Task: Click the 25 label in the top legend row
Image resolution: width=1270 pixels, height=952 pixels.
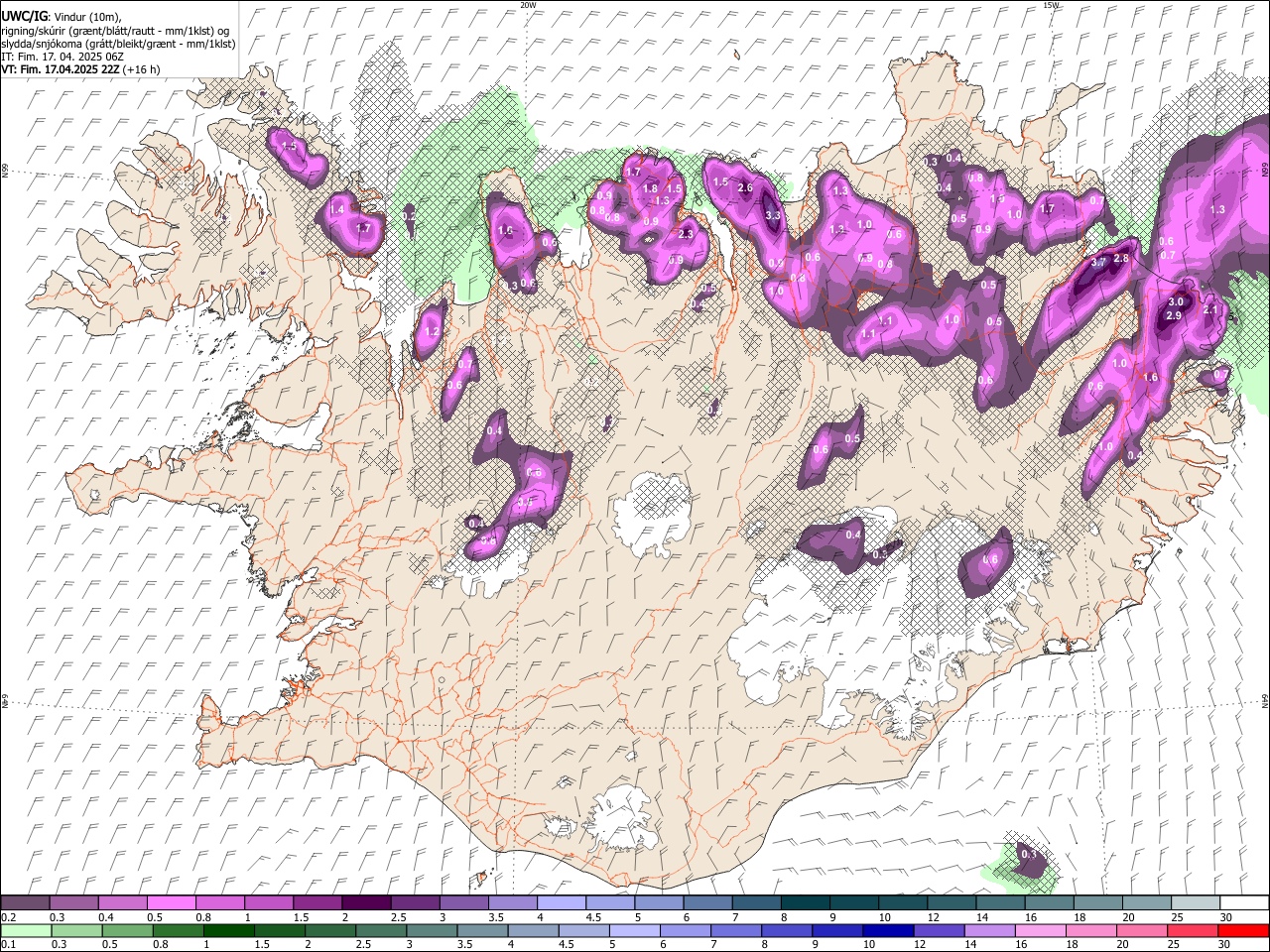Action: [x=1176, y=917]
